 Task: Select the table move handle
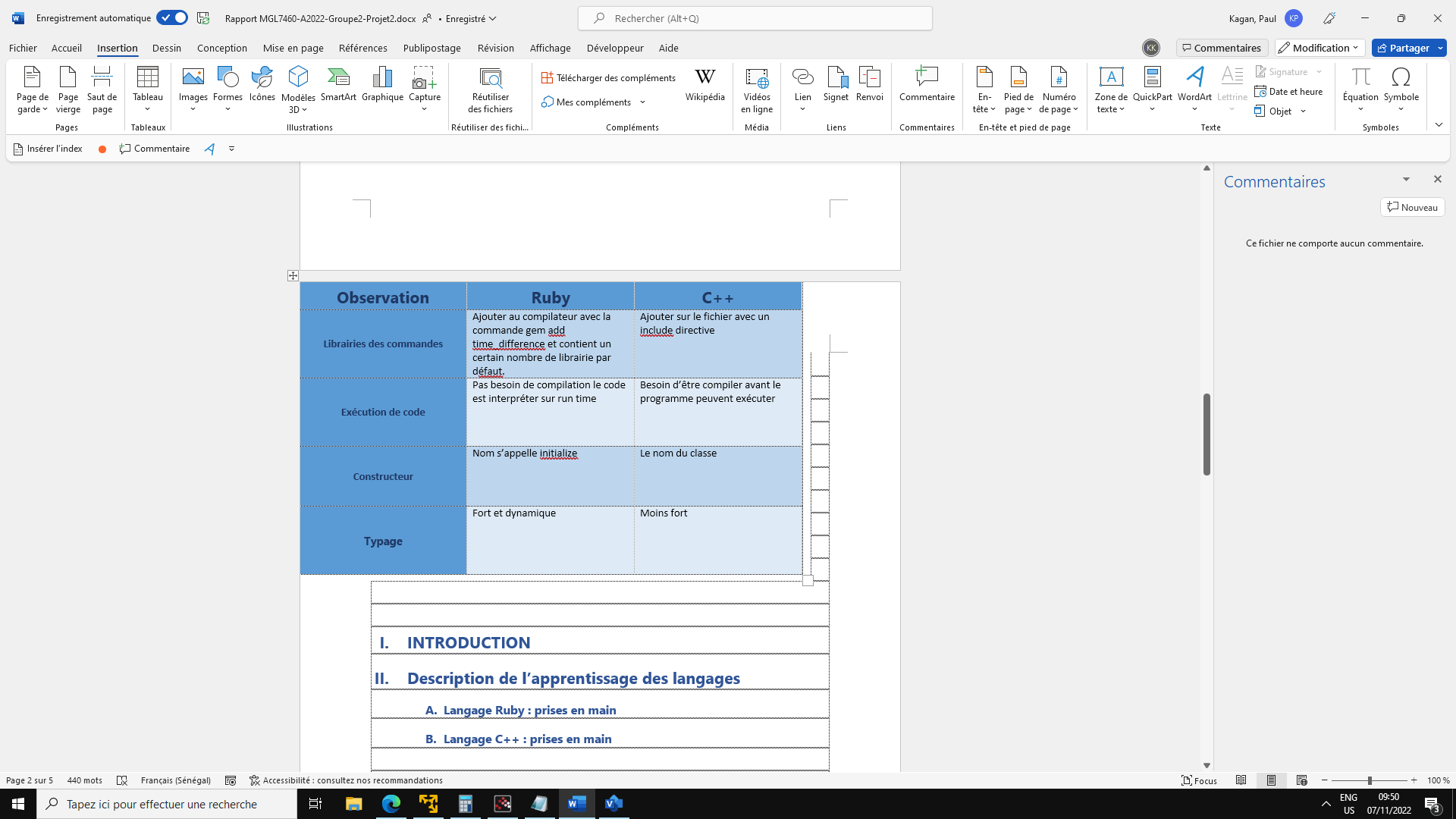pos(293,276)
